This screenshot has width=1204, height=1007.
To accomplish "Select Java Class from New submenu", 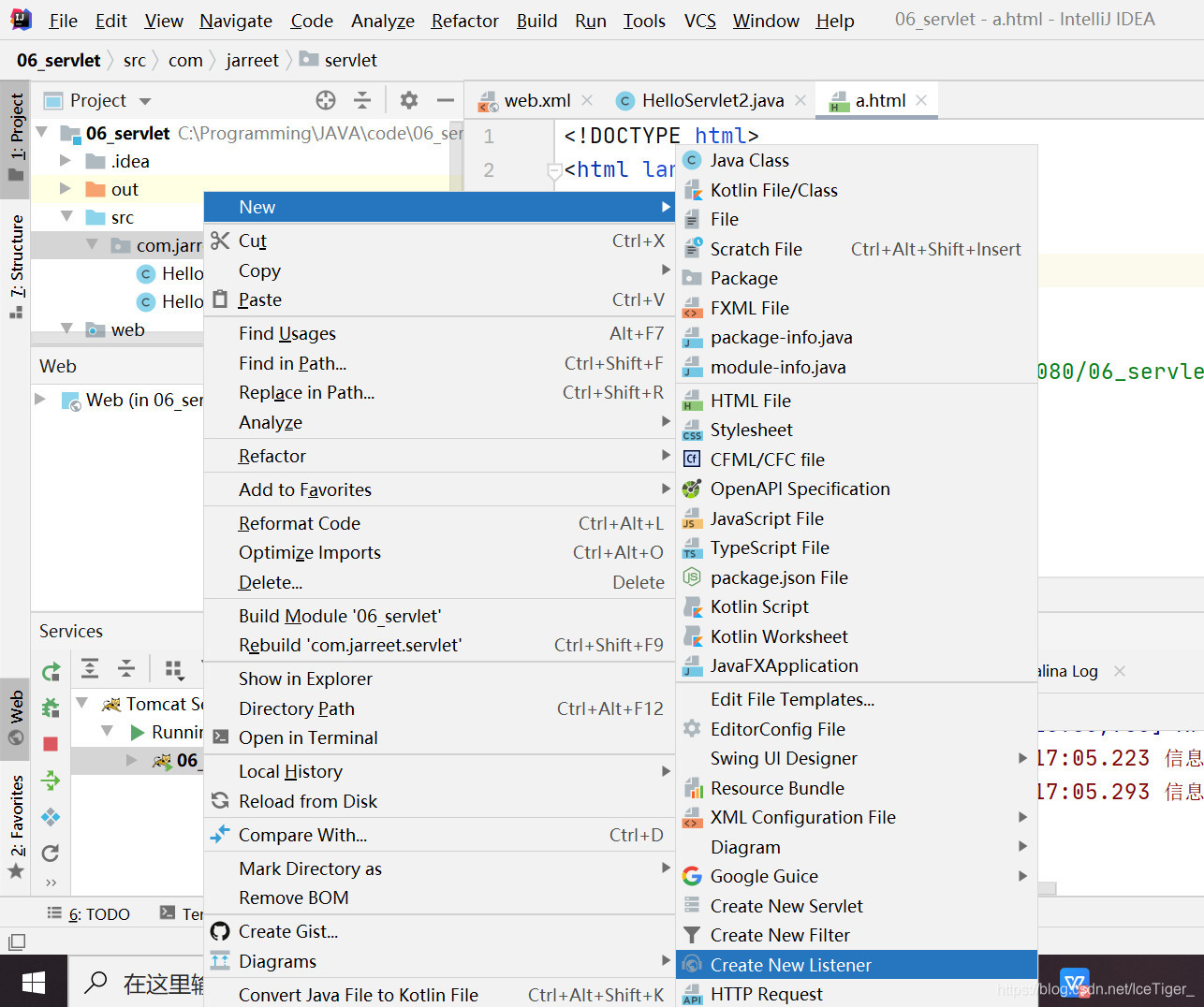I will pos(857,160).
